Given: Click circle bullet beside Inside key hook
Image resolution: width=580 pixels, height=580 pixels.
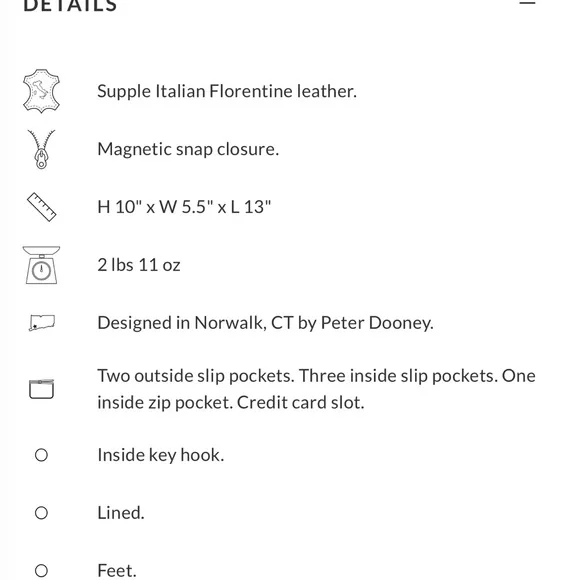Looking at the screenshot, I should coord(41,455).
